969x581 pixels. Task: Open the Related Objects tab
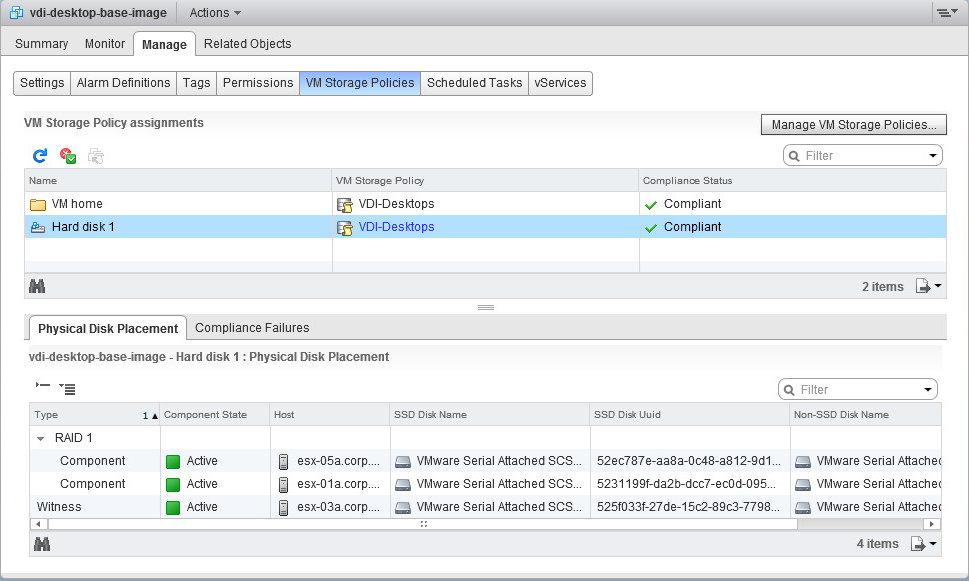247,44
